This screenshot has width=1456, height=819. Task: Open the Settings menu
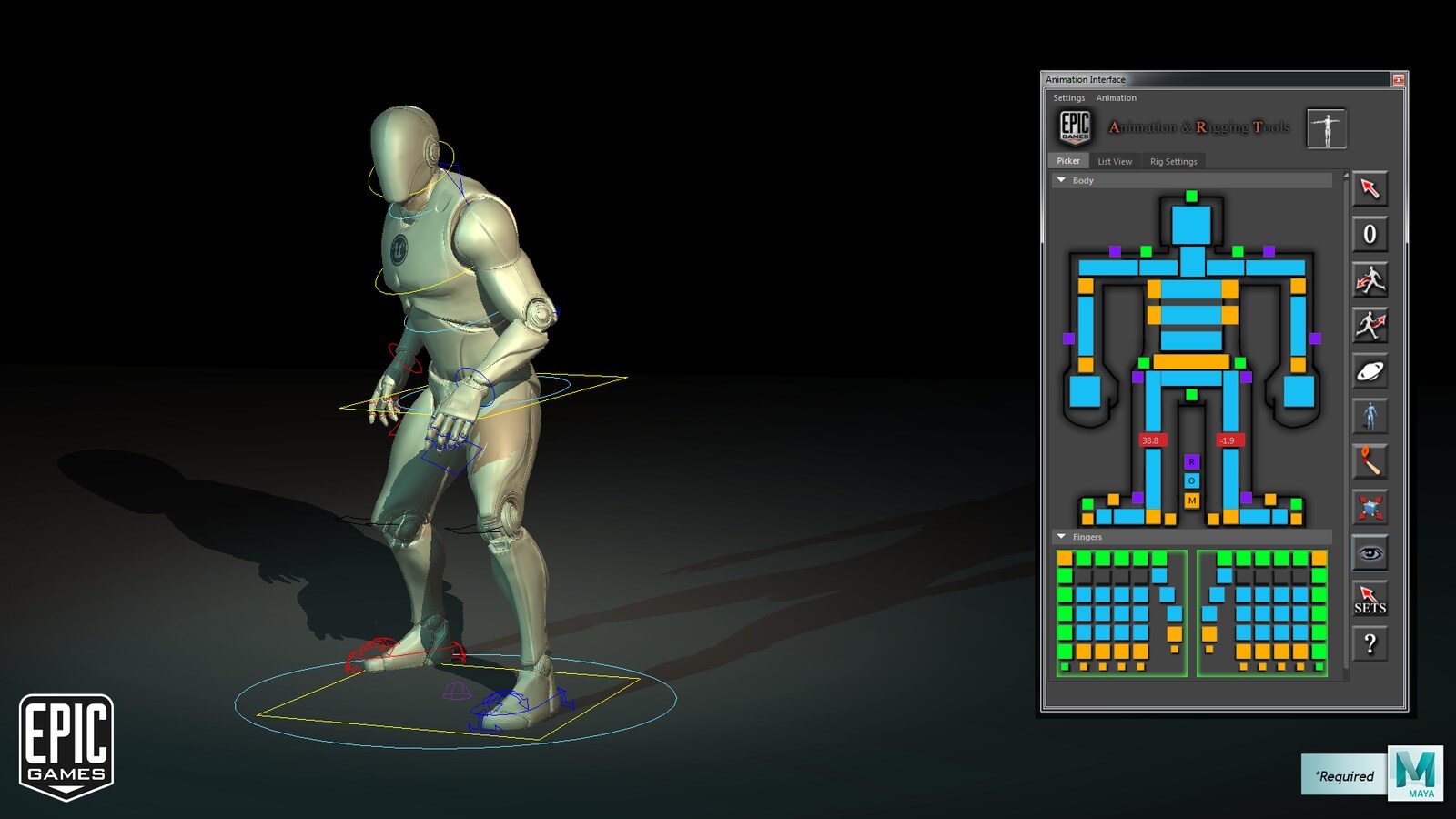click(x=1068, y=98)
